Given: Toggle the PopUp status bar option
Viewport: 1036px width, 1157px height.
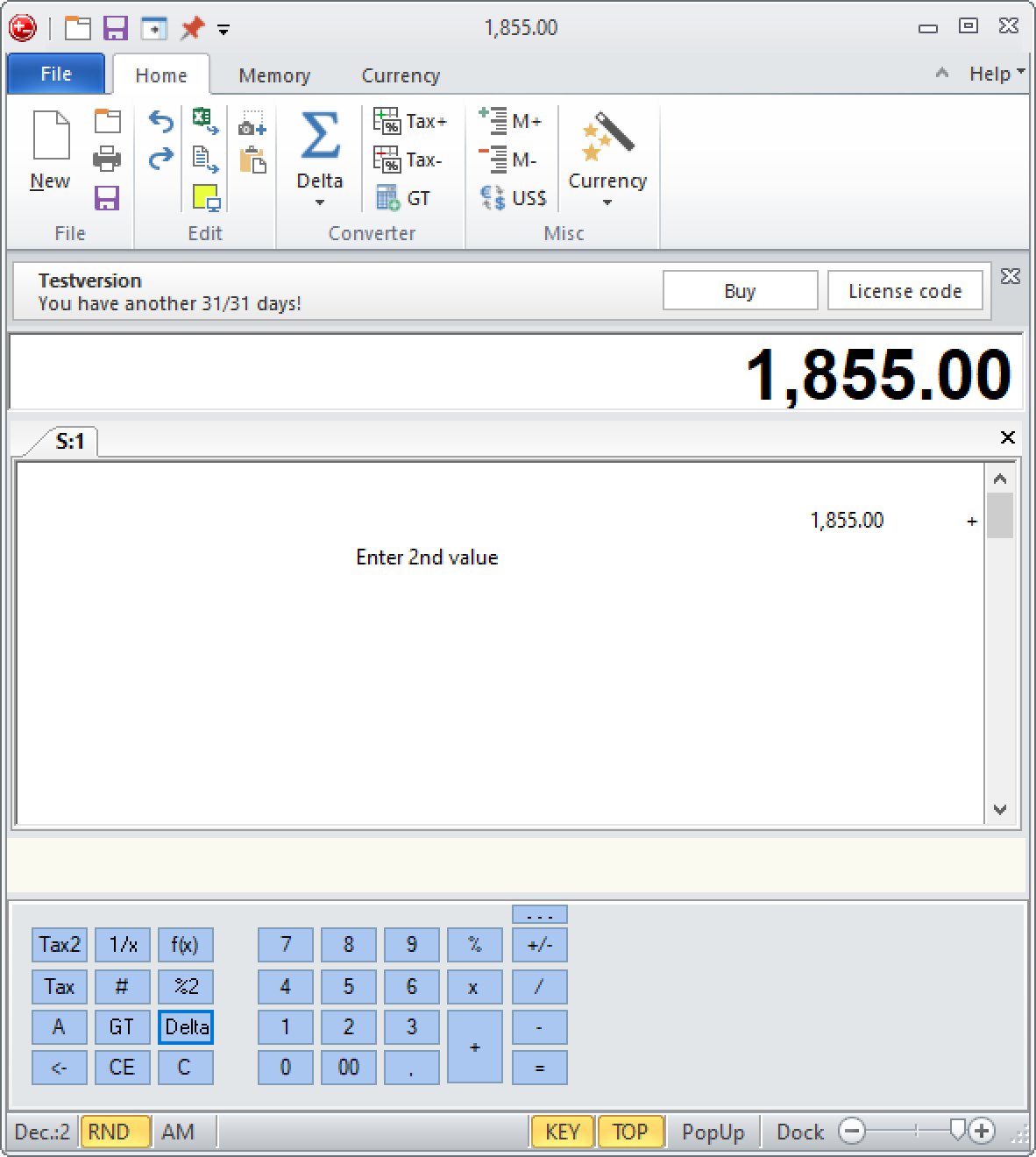Looking at the screenshot, I should pyautogui.click(x=713, y=1132).
